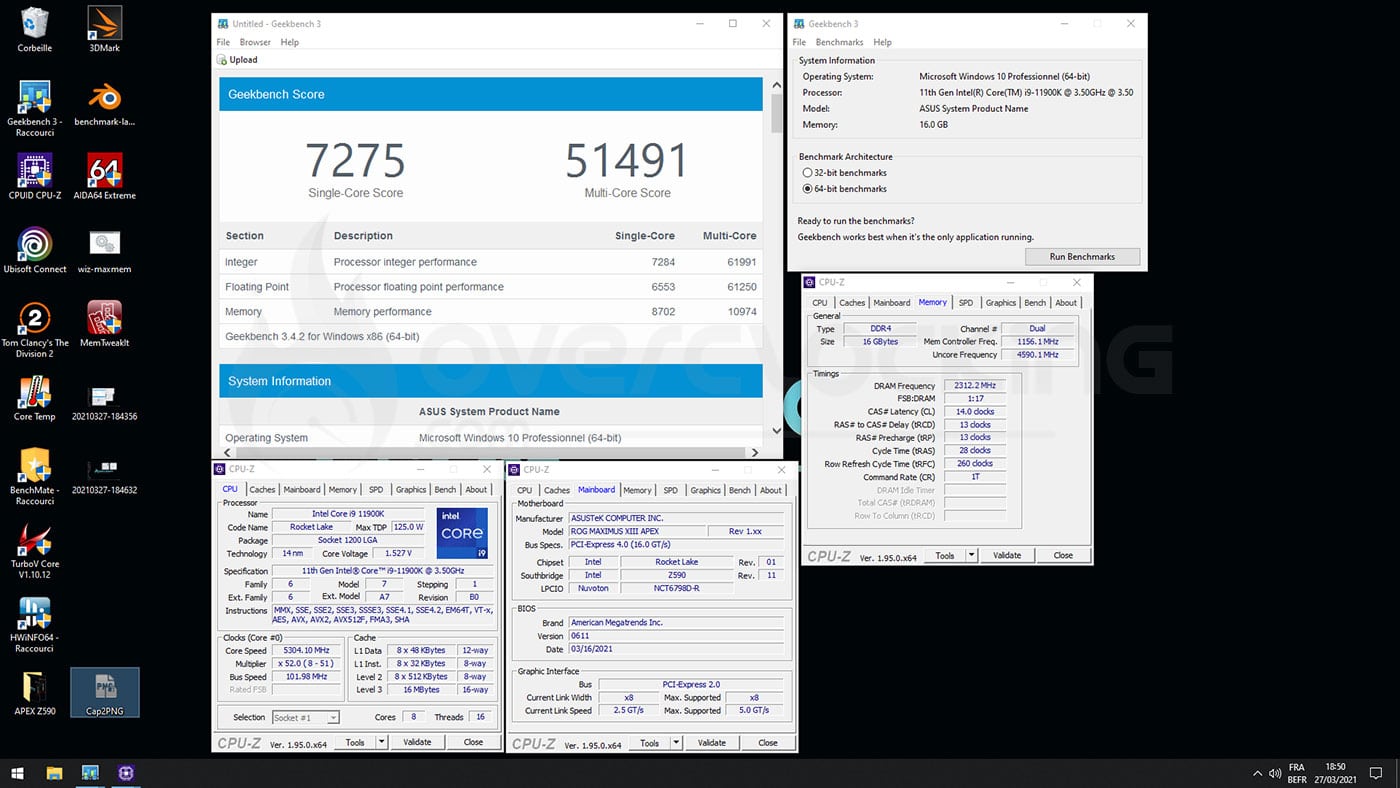Show hidden system tray icons chevron
The width and height of the screenshot is (1400, 788).
[x=1257, y=773]
